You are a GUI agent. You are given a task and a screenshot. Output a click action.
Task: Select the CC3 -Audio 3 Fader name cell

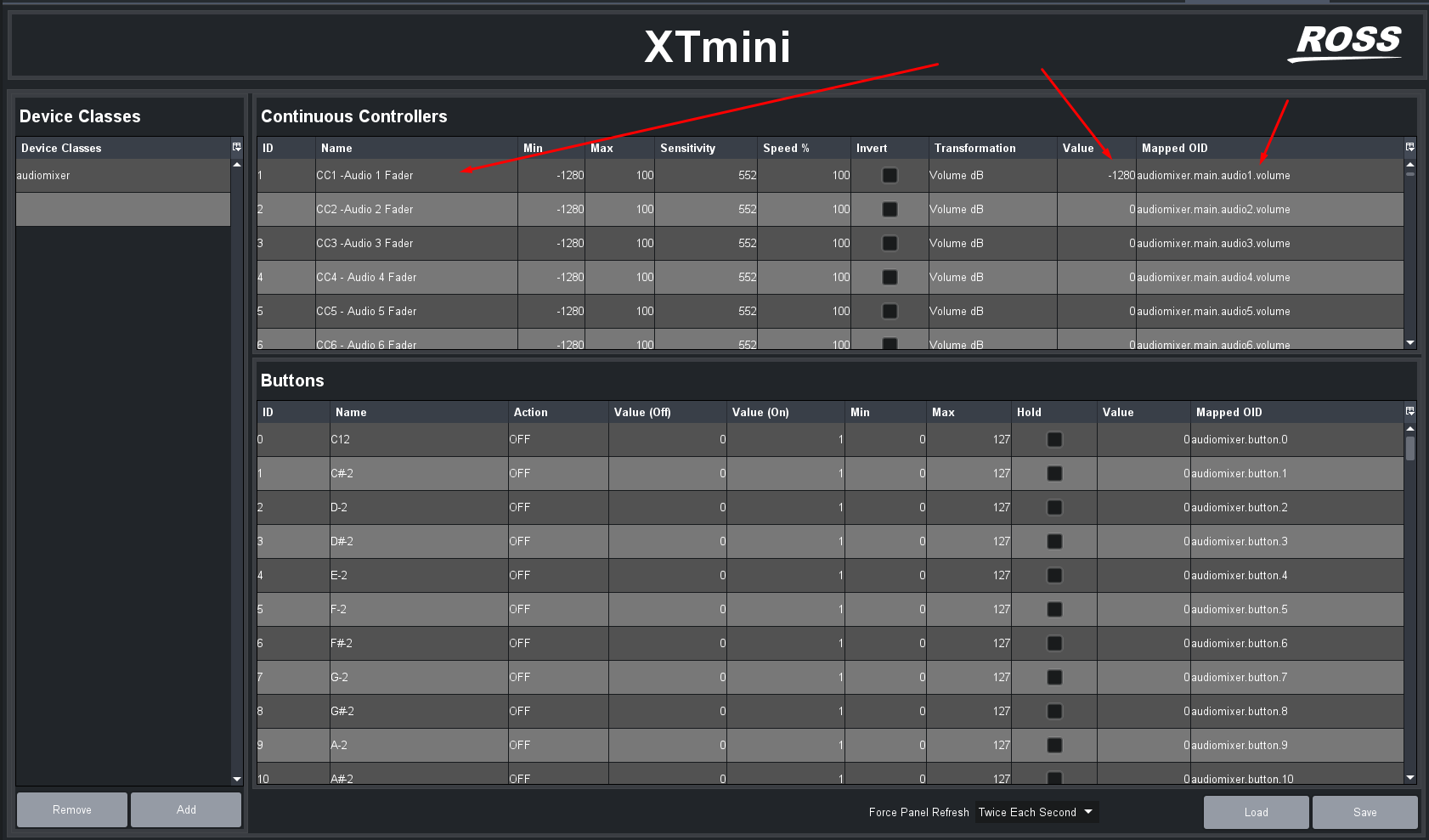pyautogui.click(x=416, y=243)
